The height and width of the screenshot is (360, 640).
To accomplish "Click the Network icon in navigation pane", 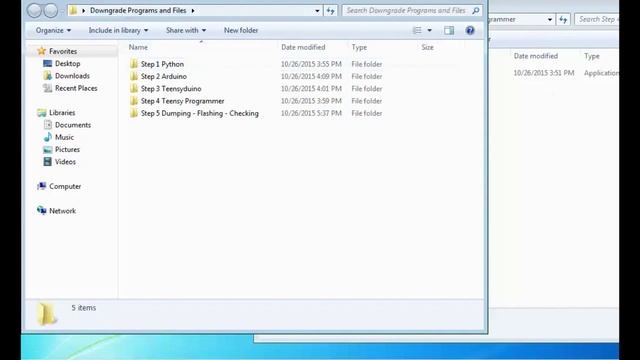I will pos(42,211).
